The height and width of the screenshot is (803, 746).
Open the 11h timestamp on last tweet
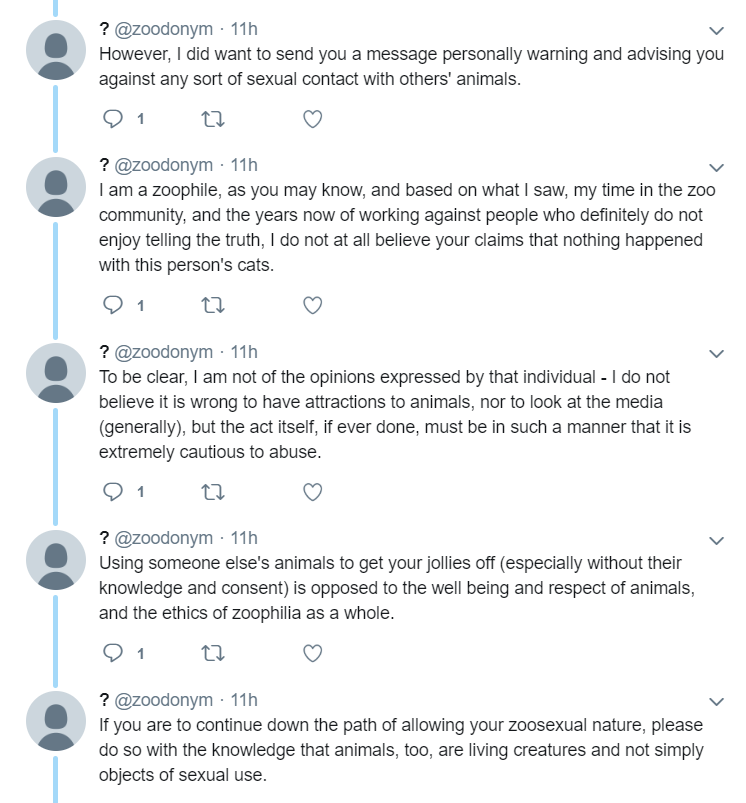(244, 700)
